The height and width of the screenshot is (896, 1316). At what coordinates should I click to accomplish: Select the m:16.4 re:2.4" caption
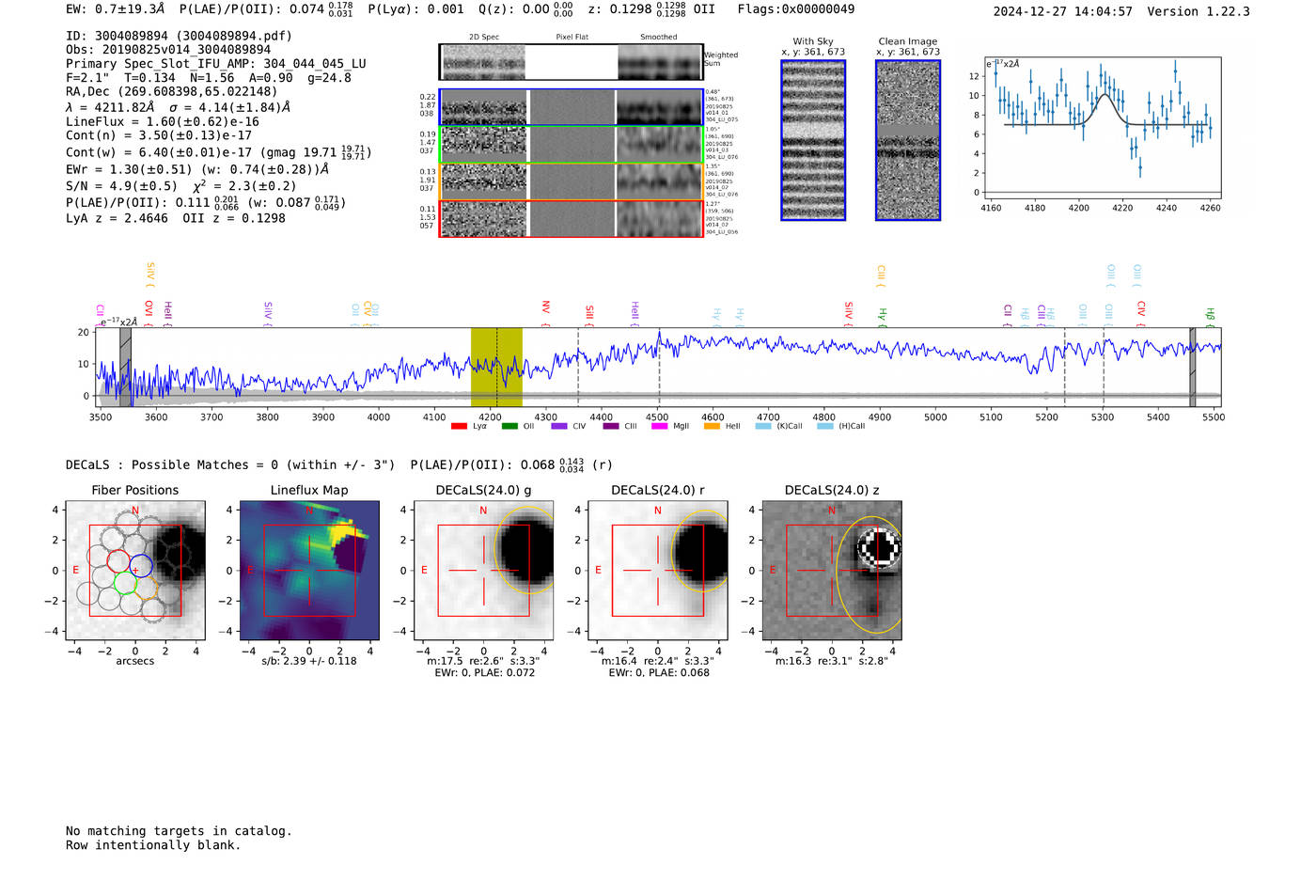pyautogui.click(x=658, y=661)
